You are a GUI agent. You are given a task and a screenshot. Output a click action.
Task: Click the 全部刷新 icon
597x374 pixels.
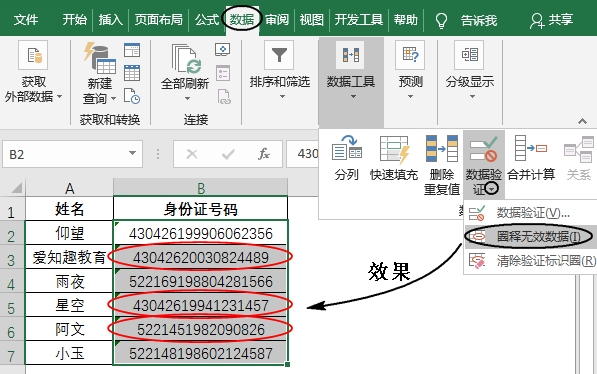(185, 59)
